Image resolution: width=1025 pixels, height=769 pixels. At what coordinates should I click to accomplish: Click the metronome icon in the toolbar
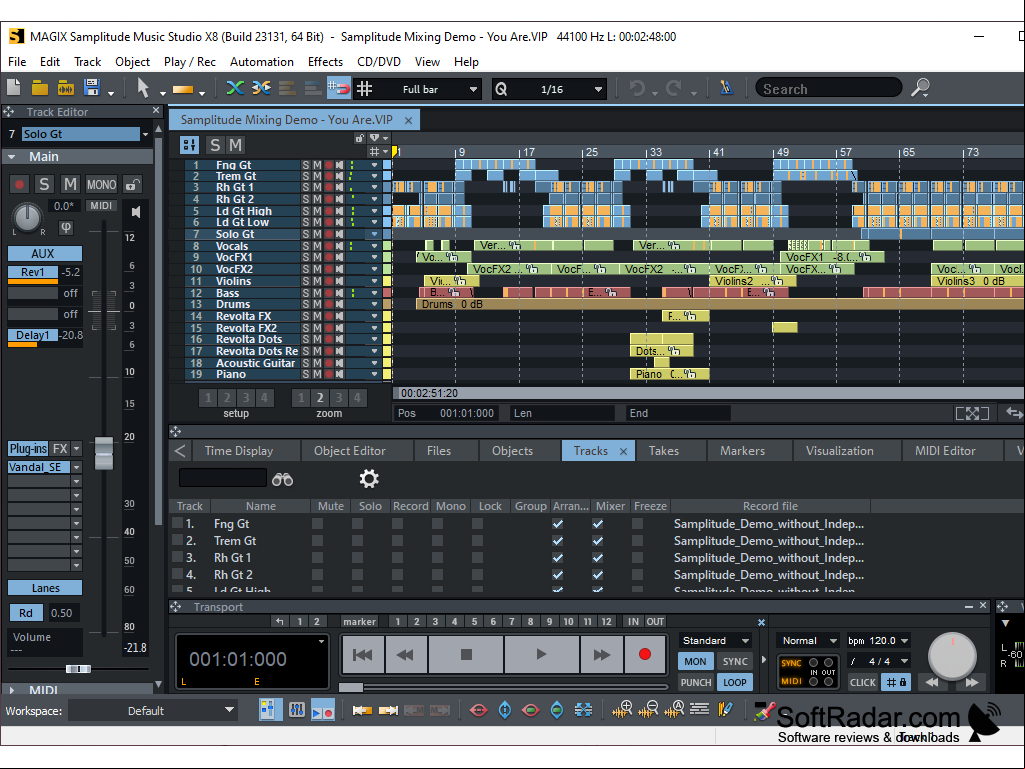[726, 88]
